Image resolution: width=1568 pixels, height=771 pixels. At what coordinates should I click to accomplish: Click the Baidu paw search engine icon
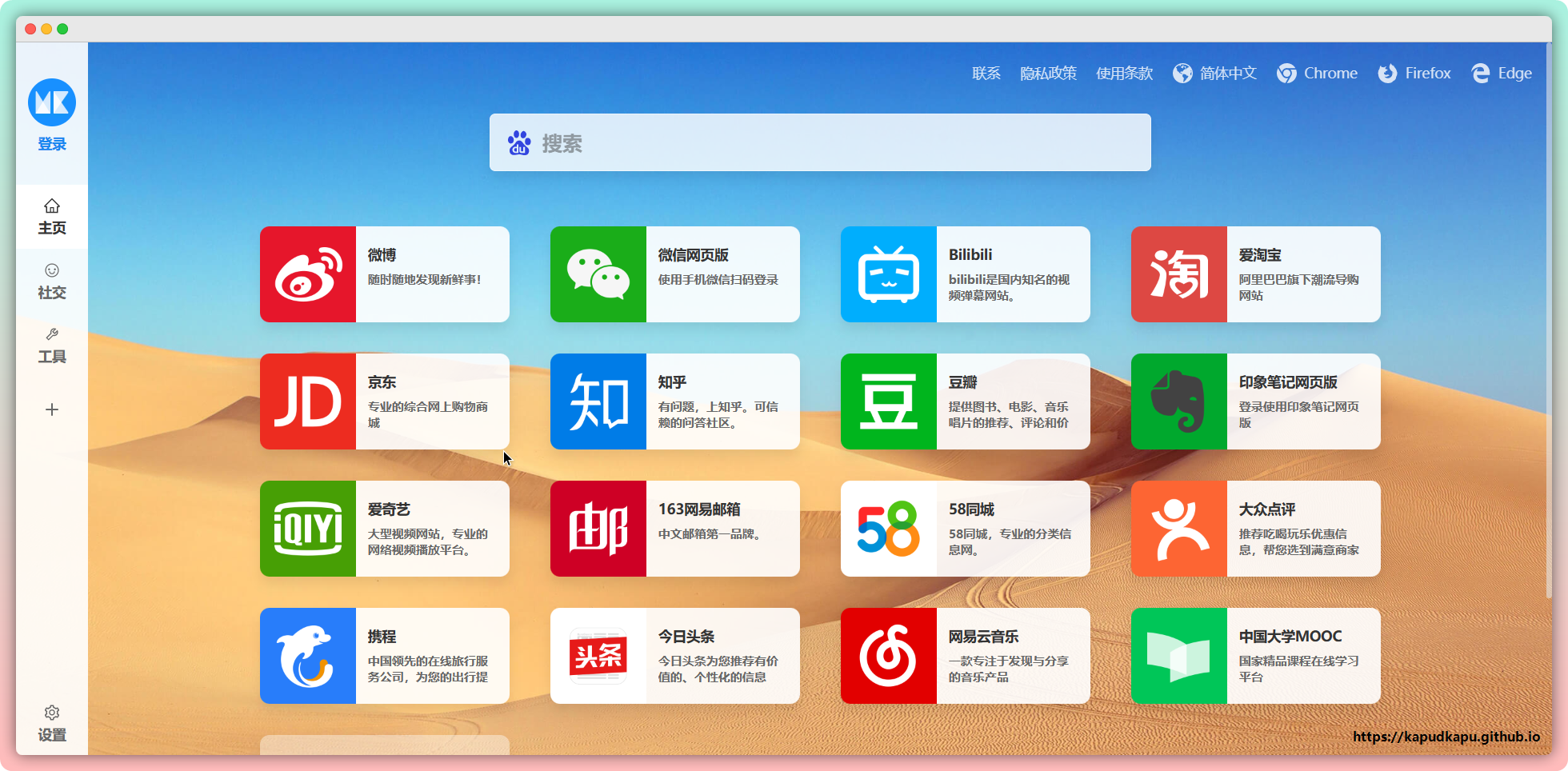[x=519, y=143]
